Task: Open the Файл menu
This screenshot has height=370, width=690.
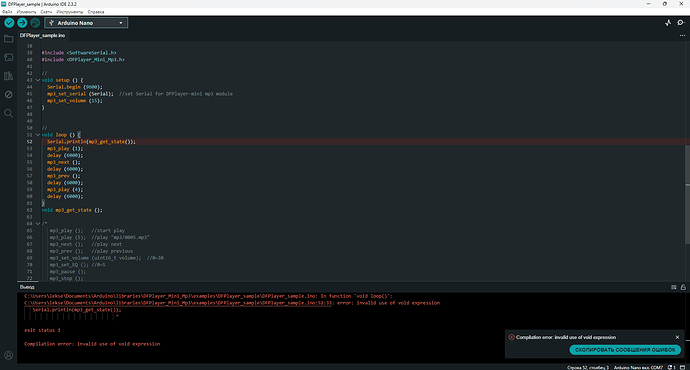Action: pos(7,12)
